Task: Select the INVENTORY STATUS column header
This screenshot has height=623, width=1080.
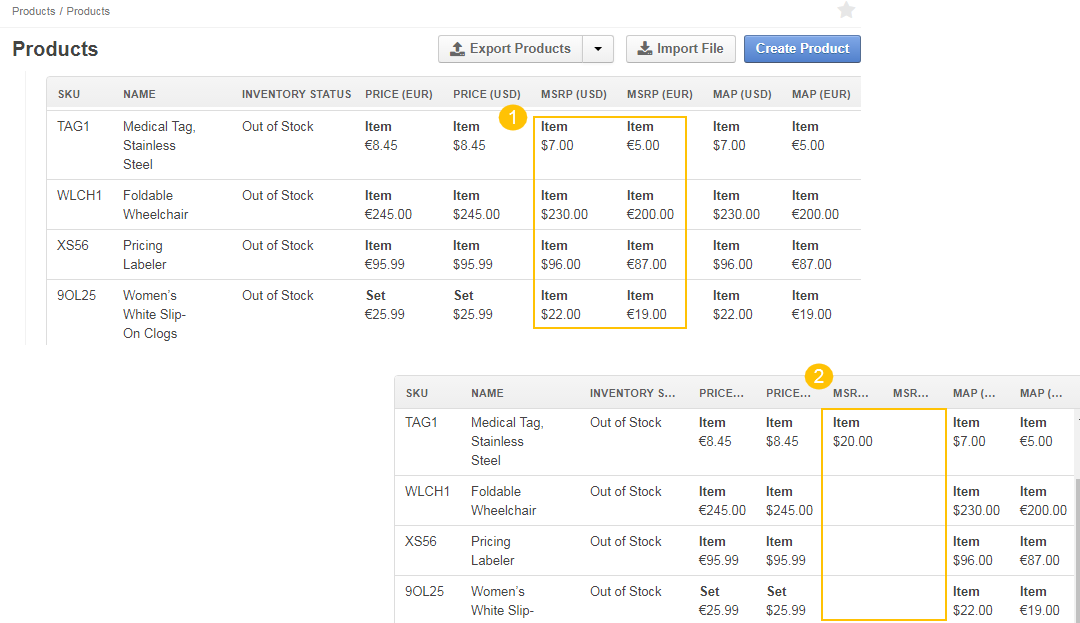Action: pos(296,95)
